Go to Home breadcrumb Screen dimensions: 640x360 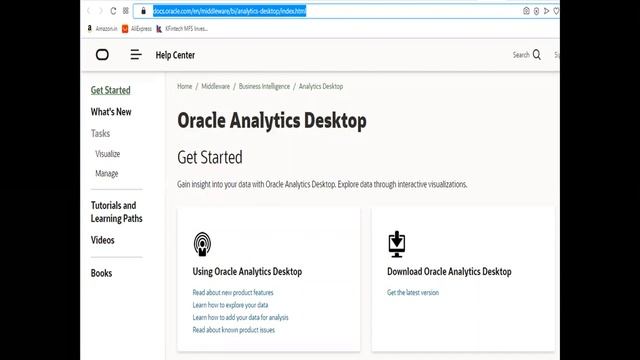pos(184,86)
